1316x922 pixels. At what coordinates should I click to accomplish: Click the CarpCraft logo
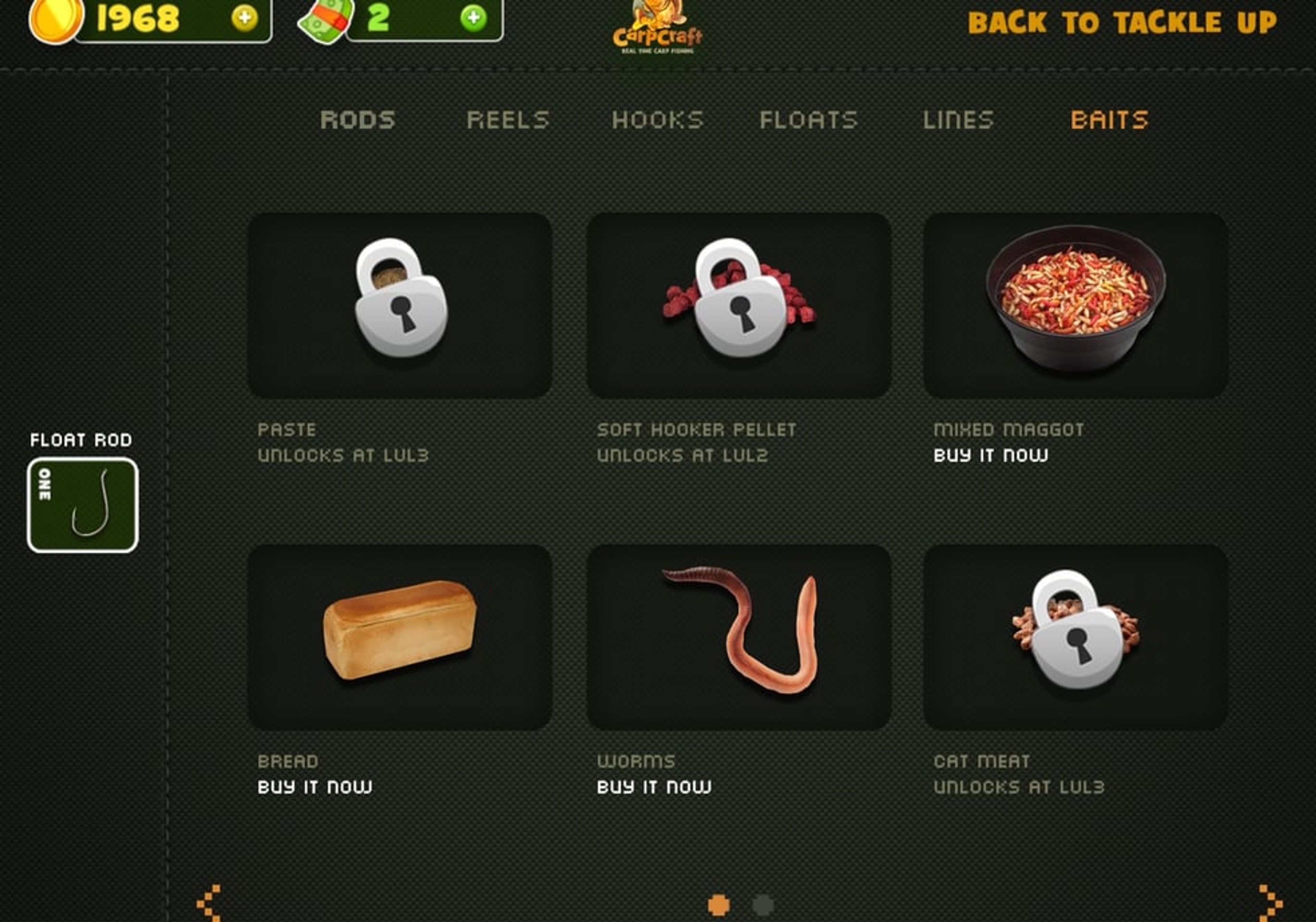657,27
